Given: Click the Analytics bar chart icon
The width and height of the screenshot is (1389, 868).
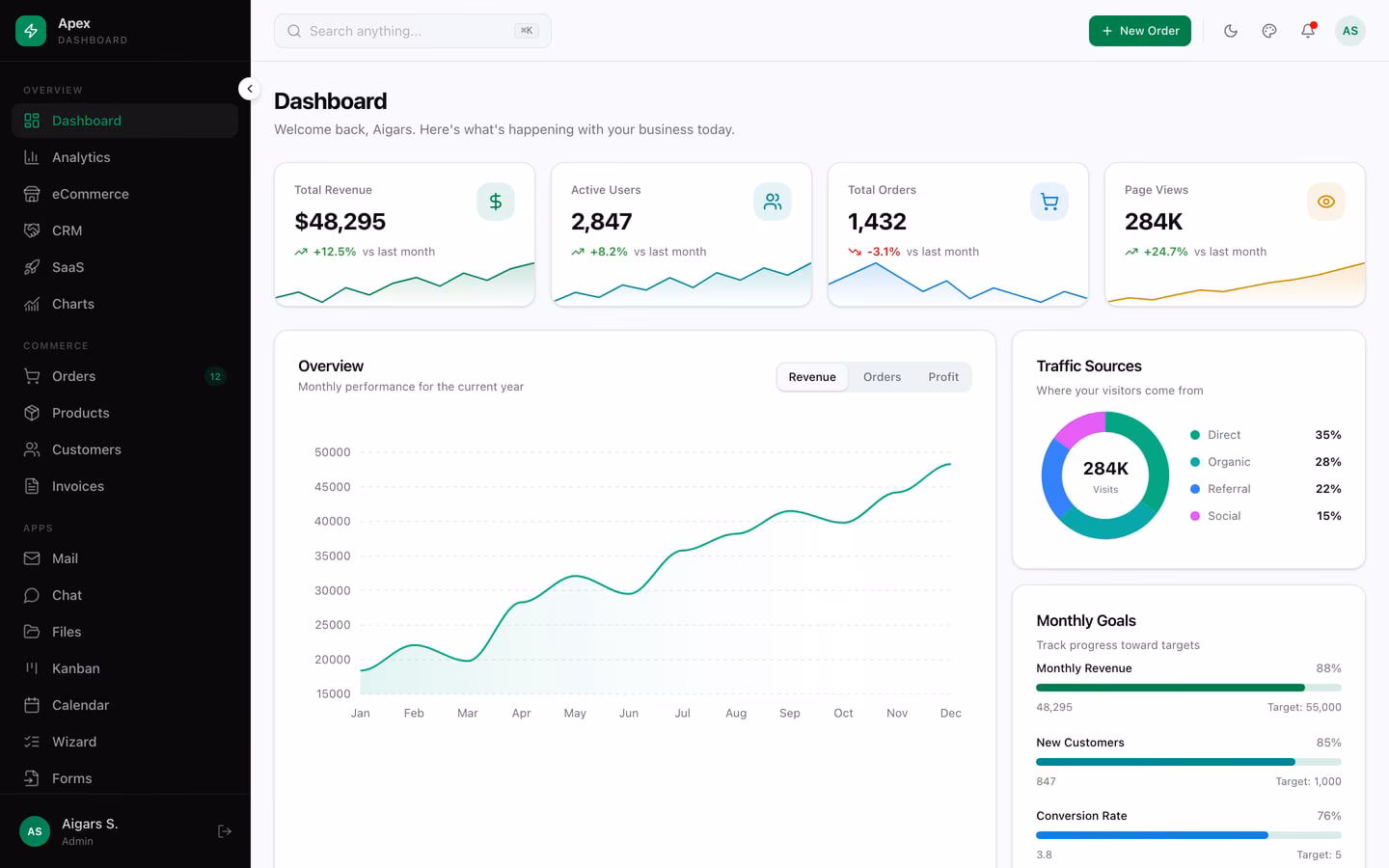Looking at the screenshot, I should click(32, 157).
